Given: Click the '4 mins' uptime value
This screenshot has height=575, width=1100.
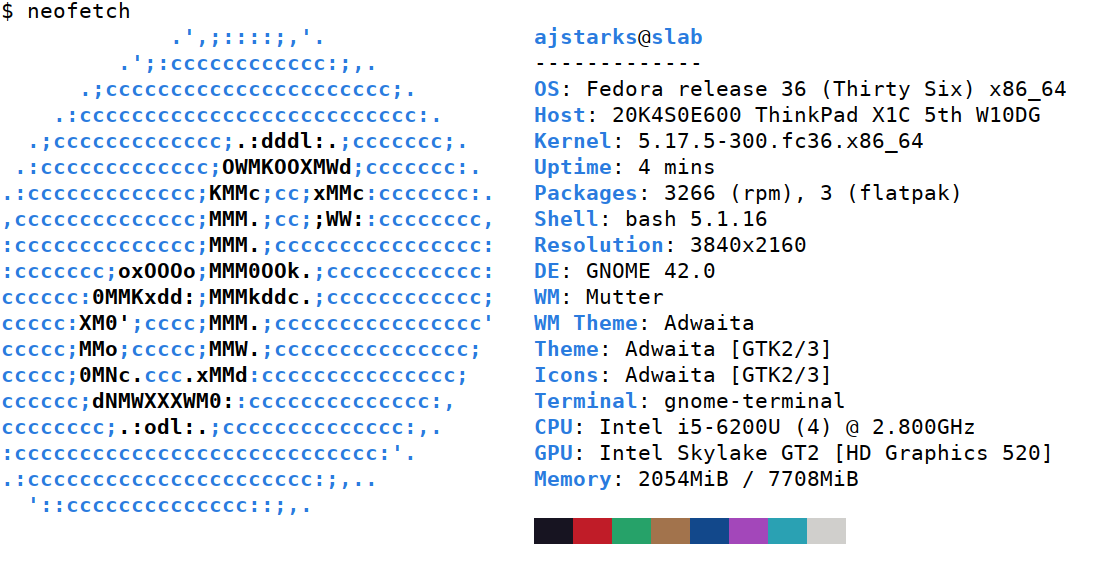Looking at the screenshot, I should [x=676, y=167].
